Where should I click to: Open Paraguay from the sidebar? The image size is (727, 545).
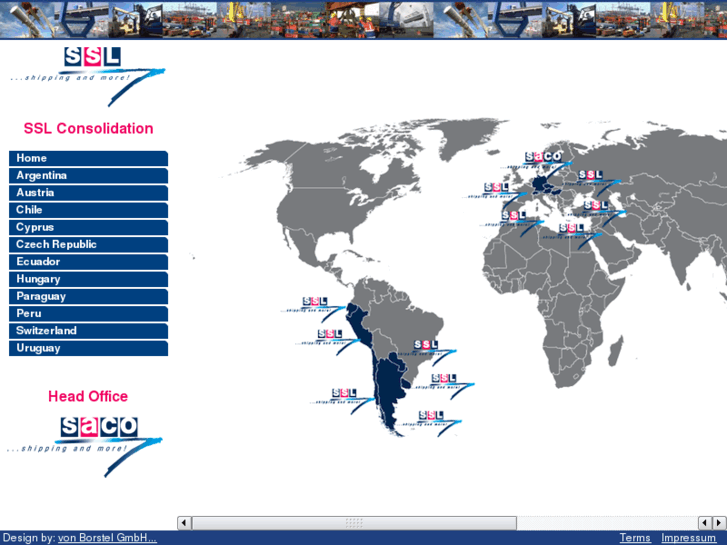tap(88, 296)
